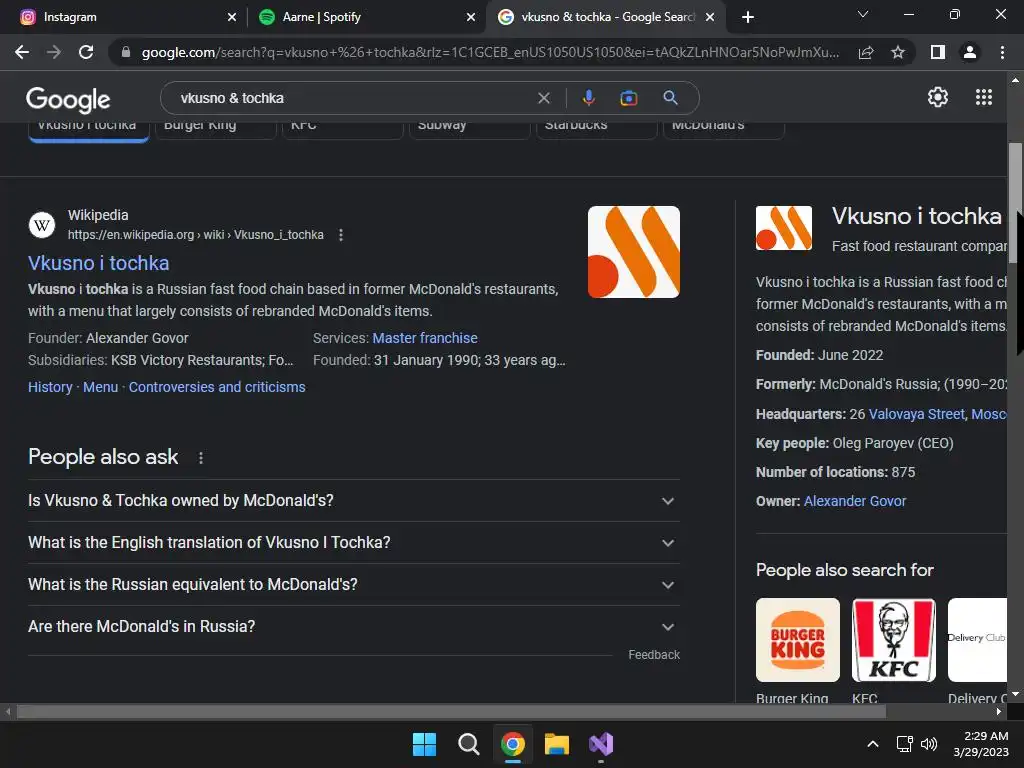1024x768 pixels.
Task: Click Chrome icon in taskbar
Action: pyautogui.click(x=513, y=744)
